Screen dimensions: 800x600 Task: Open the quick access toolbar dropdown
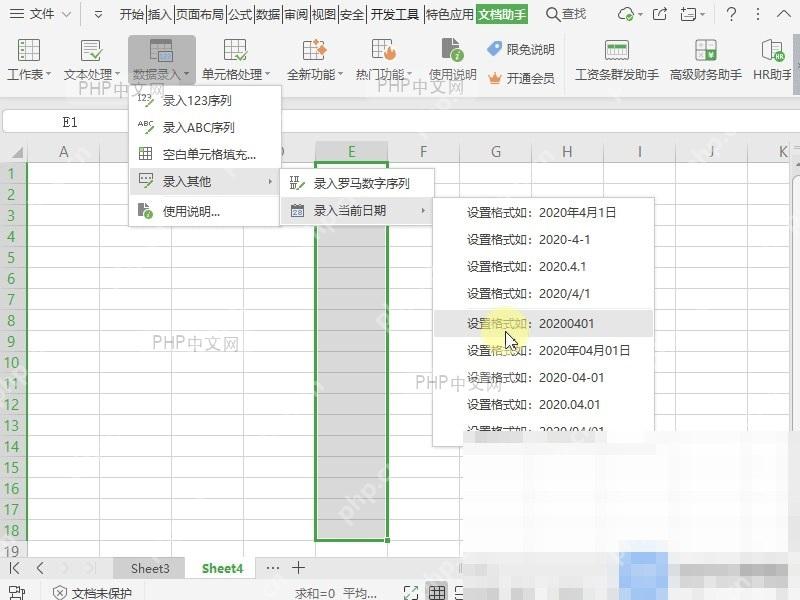point(98,14)
